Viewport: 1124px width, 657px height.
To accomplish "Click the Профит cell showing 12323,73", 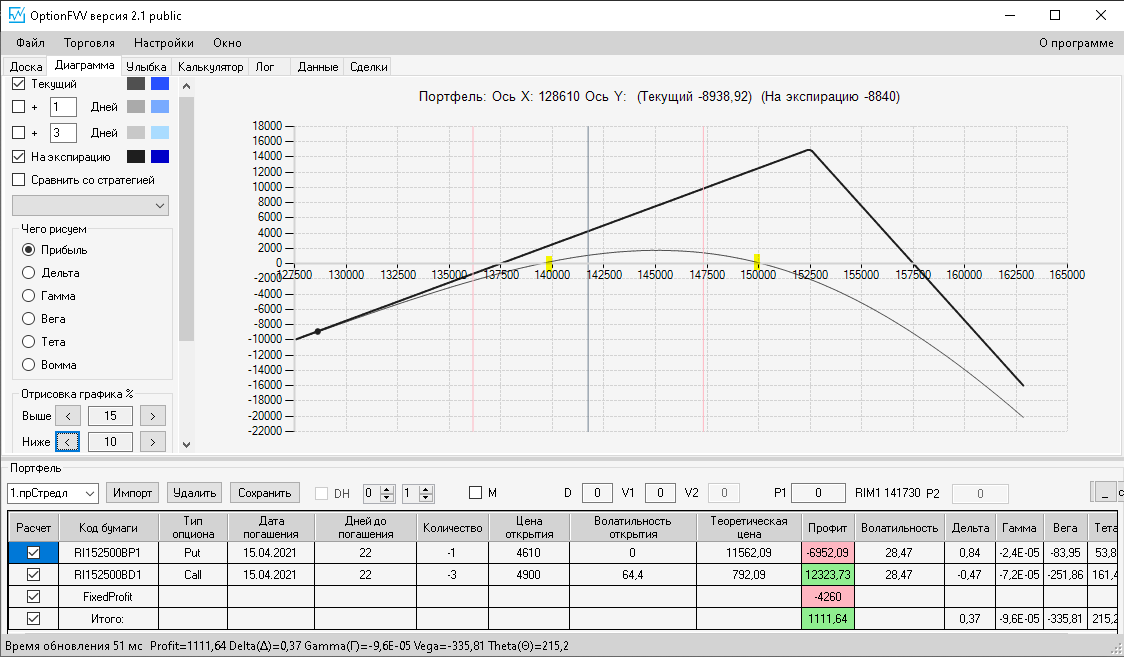I will [x=827, y=575].
